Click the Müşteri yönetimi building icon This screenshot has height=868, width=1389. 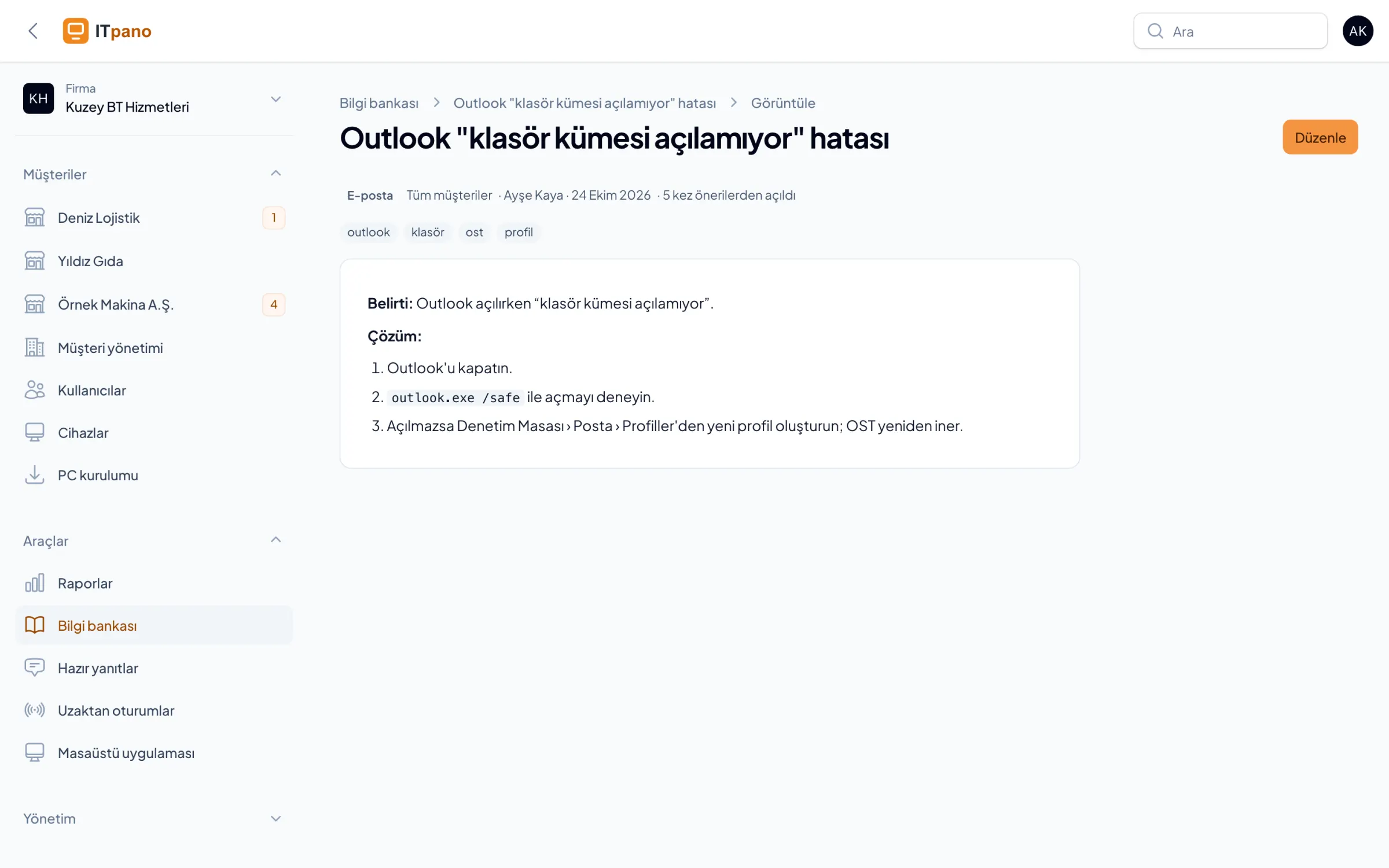click(x=35, y=348)
